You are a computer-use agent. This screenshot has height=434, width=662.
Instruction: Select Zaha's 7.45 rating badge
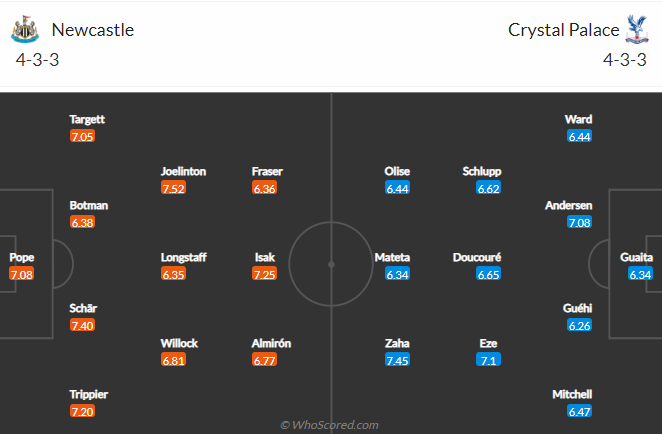pyautogui.click(x=397, y=361)
